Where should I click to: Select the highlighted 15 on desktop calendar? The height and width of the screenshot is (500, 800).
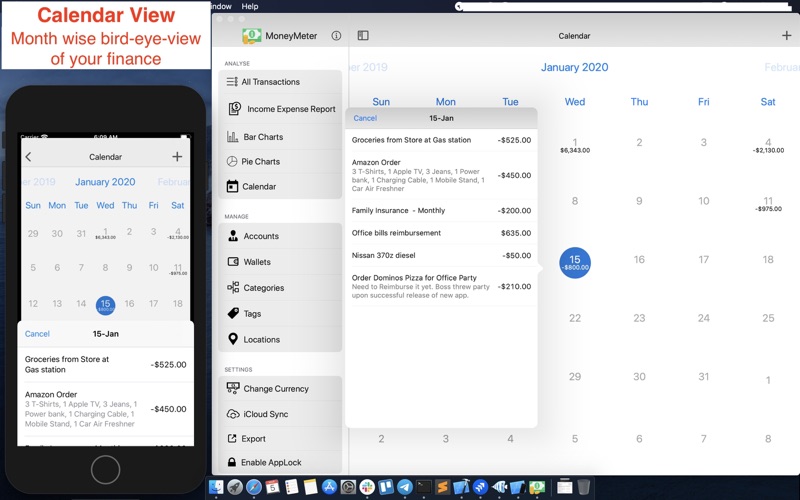[x=575, y=263]
